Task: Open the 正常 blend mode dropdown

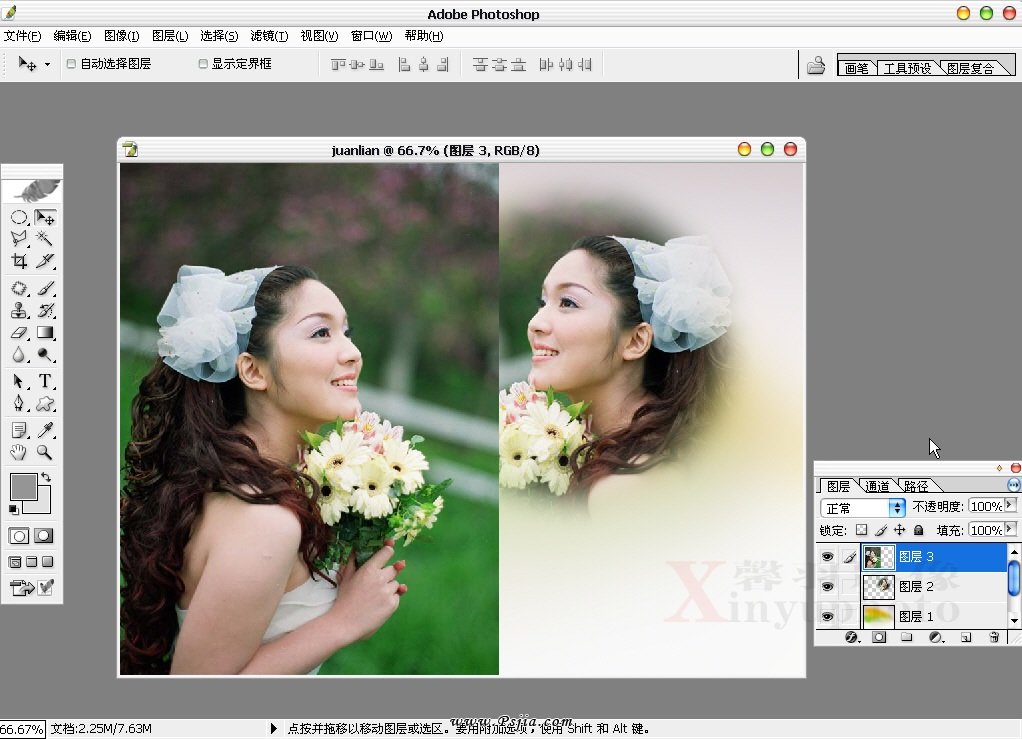Action: (x=896, y=508)
